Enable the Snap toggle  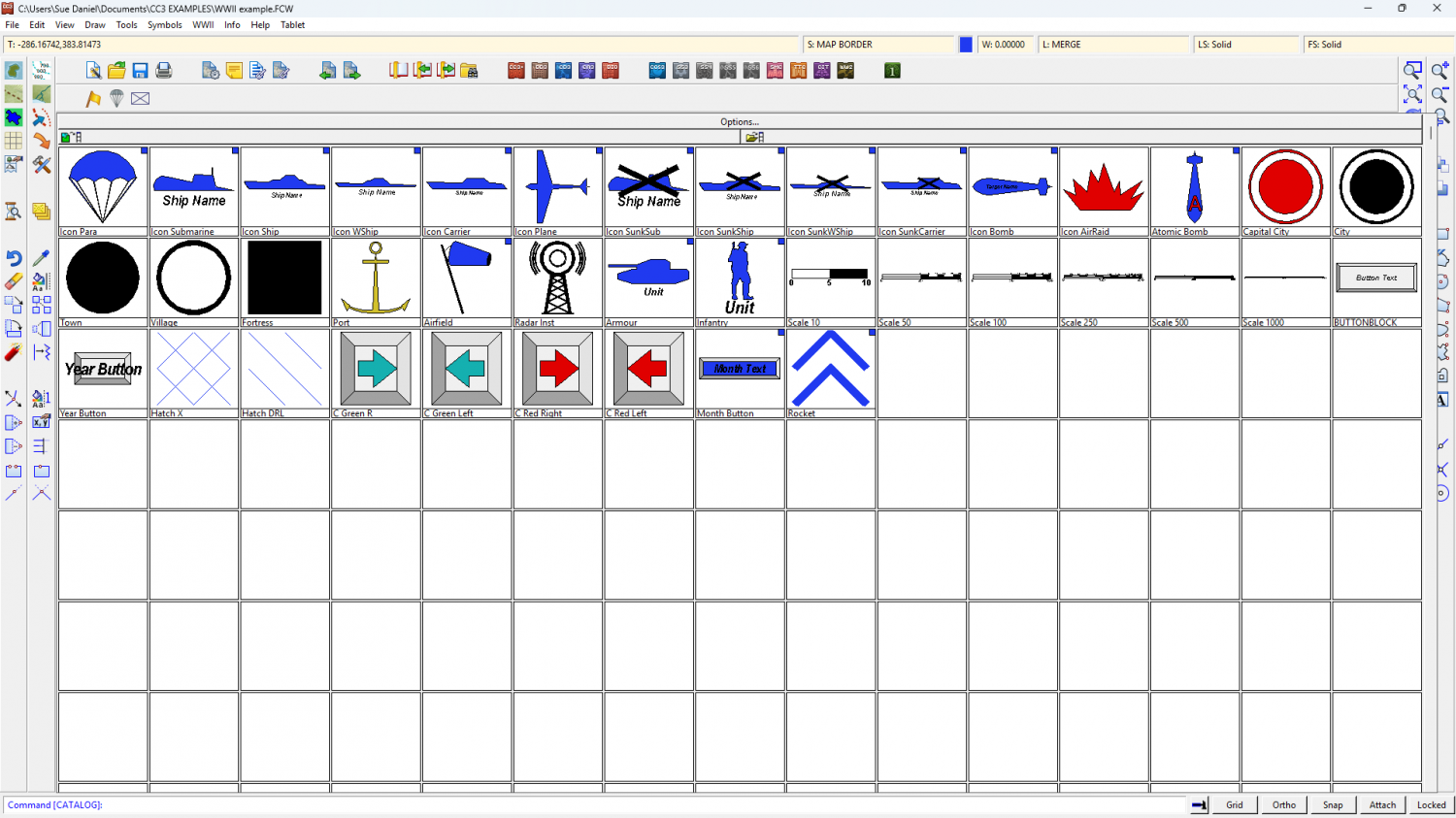pos(1333,804)
